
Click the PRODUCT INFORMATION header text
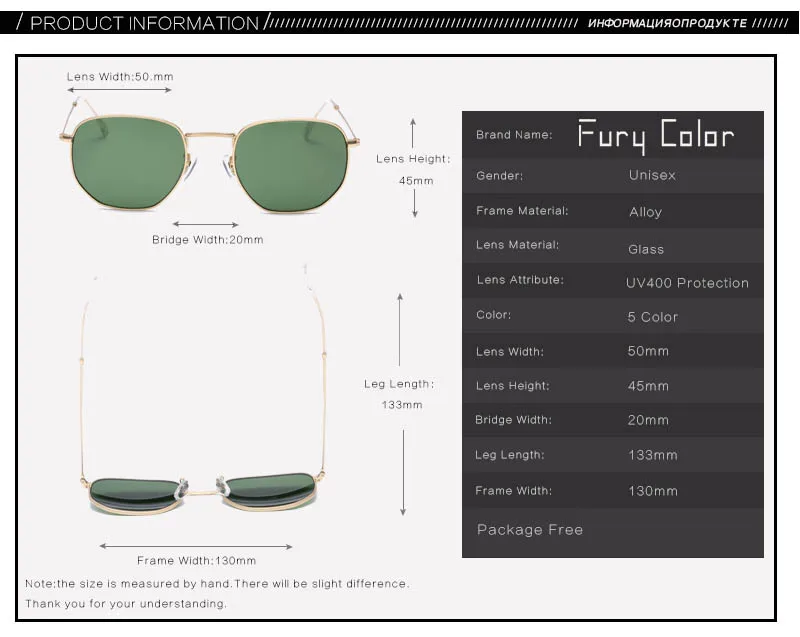(x=144, y=23)
